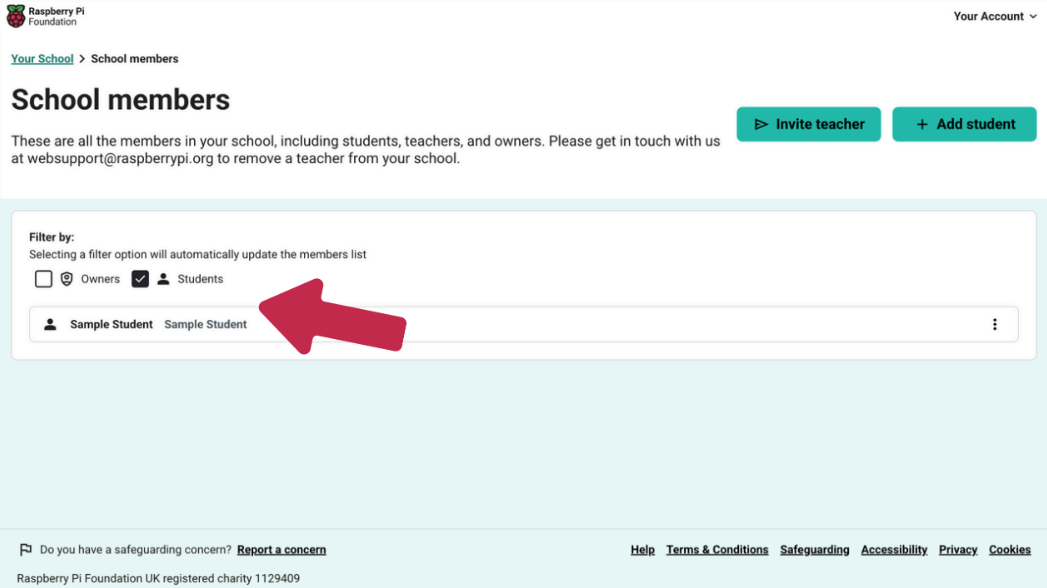The image size is (1047, 588).
Task: Open the Help footer link
Action: pyautogui.click(x=642, y=550)
